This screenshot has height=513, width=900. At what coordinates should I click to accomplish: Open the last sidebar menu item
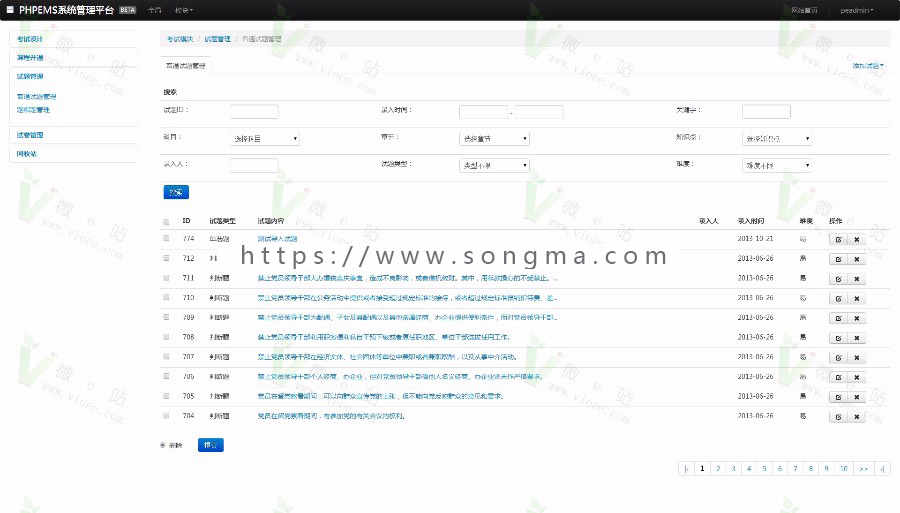[x=26, y=154]
